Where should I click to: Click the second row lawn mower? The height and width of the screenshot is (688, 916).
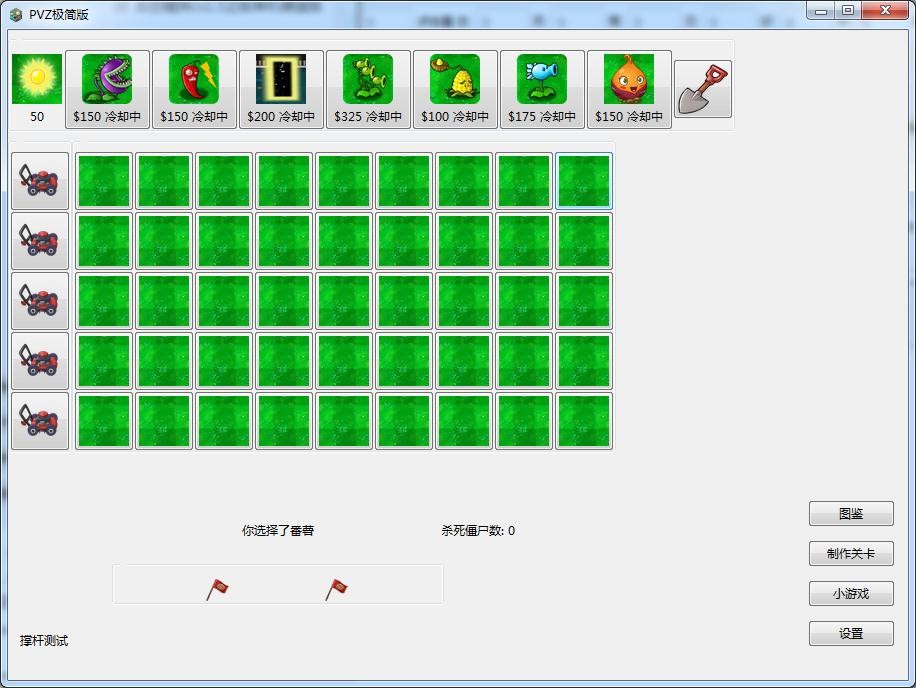pos(40,241)
